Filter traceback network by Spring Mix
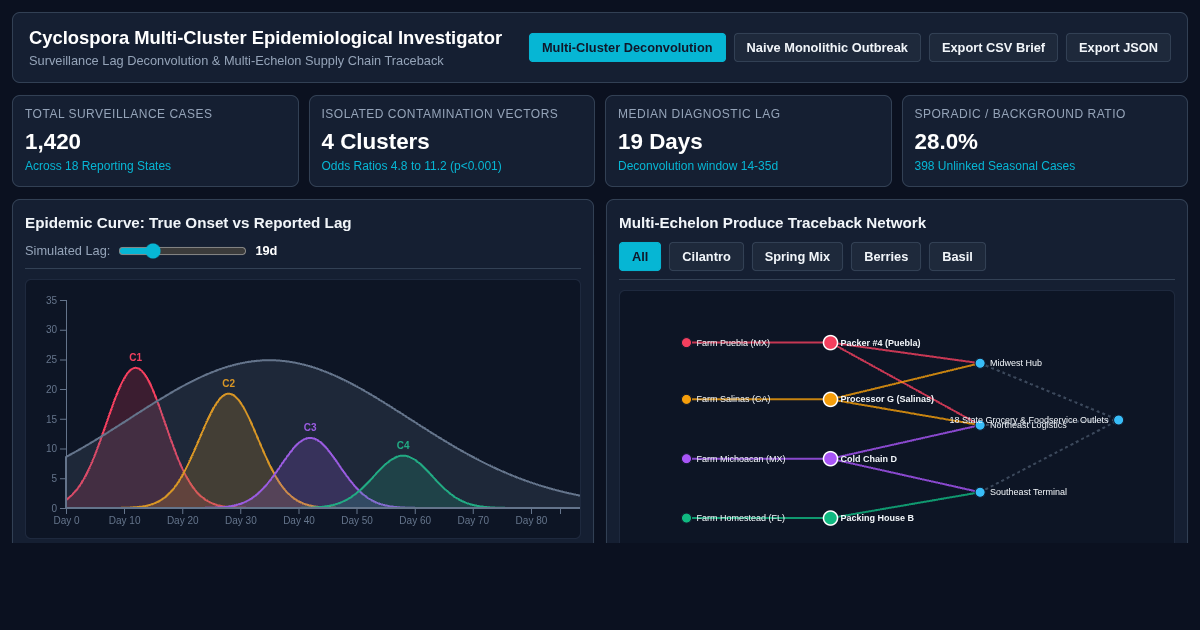 (797, 256)
